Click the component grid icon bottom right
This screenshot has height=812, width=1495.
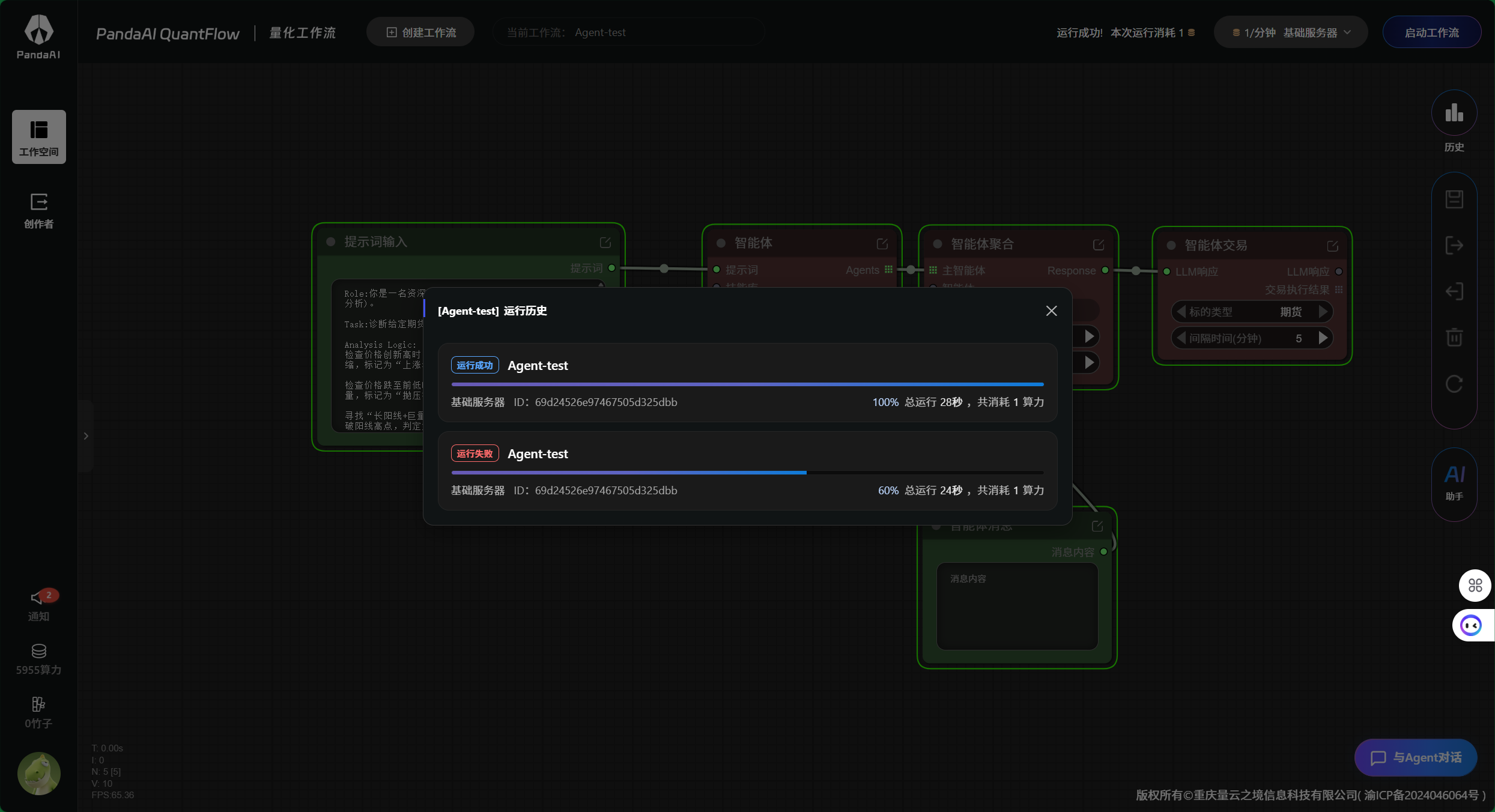click(1475, 586)
